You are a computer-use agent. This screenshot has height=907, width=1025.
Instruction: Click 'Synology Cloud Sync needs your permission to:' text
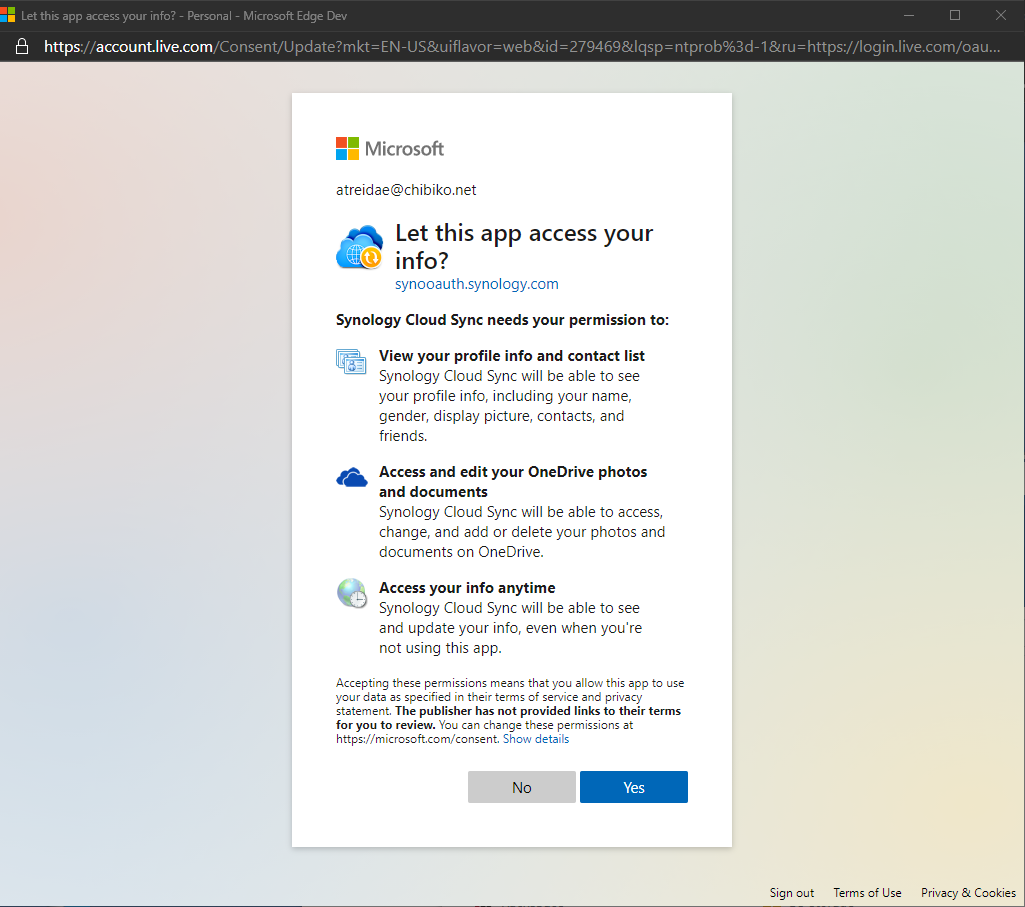point(503,320)
